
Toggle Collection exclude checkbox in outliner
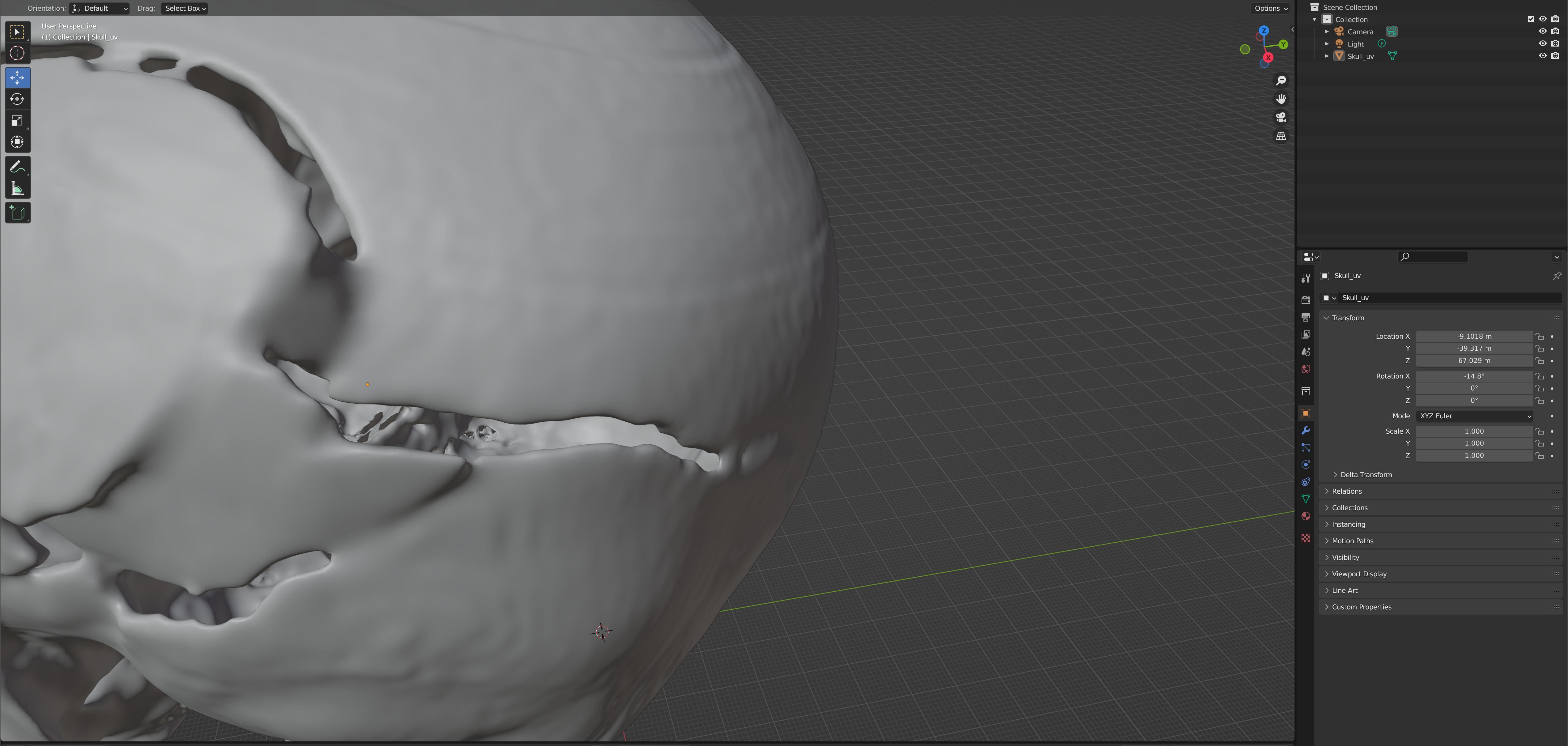coord(1531,19)
